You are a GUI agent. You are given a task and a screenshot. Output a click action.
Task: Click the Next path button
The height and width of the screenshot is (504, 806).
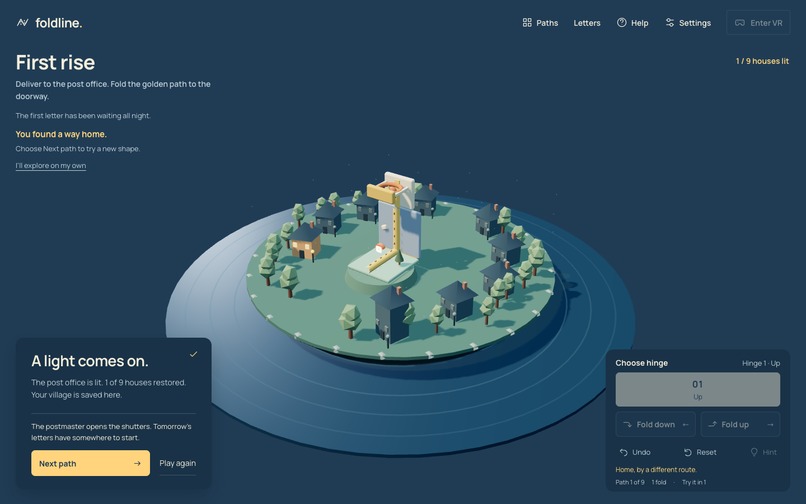90,463
